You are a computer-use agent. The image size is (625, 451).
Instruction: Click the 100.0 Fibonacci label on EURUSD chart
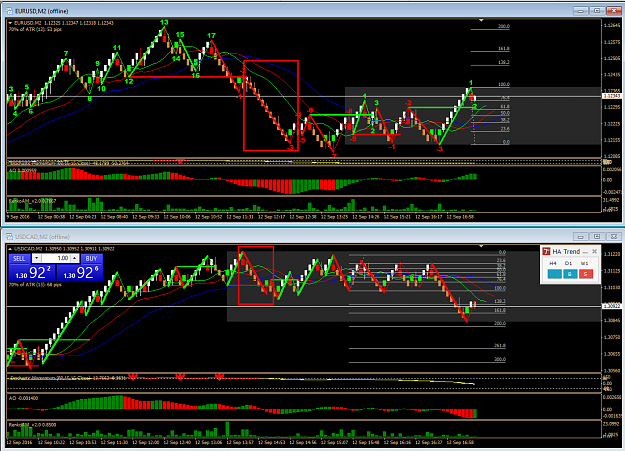pyautogui.click(x=503, y=85)
